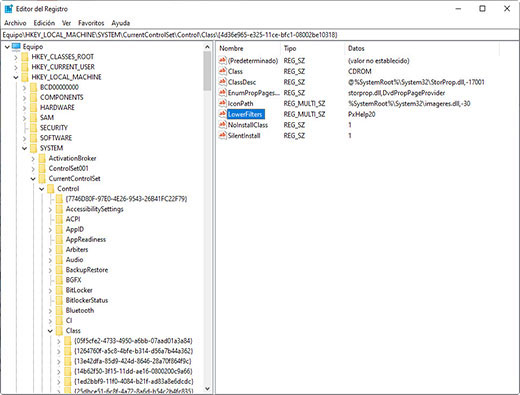This screenshot has width=520, height=395.
Task: Select the BitlockerStatus key
Action: pyautogui.click(x=87, y=300)
